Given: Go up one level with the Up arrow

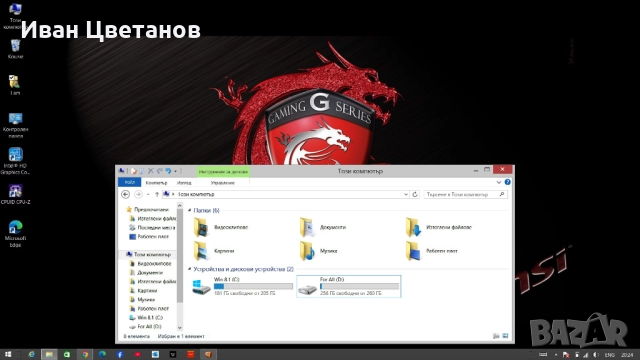Looking at the screenshot, I should pyautogui.click(x=157, y=194).
